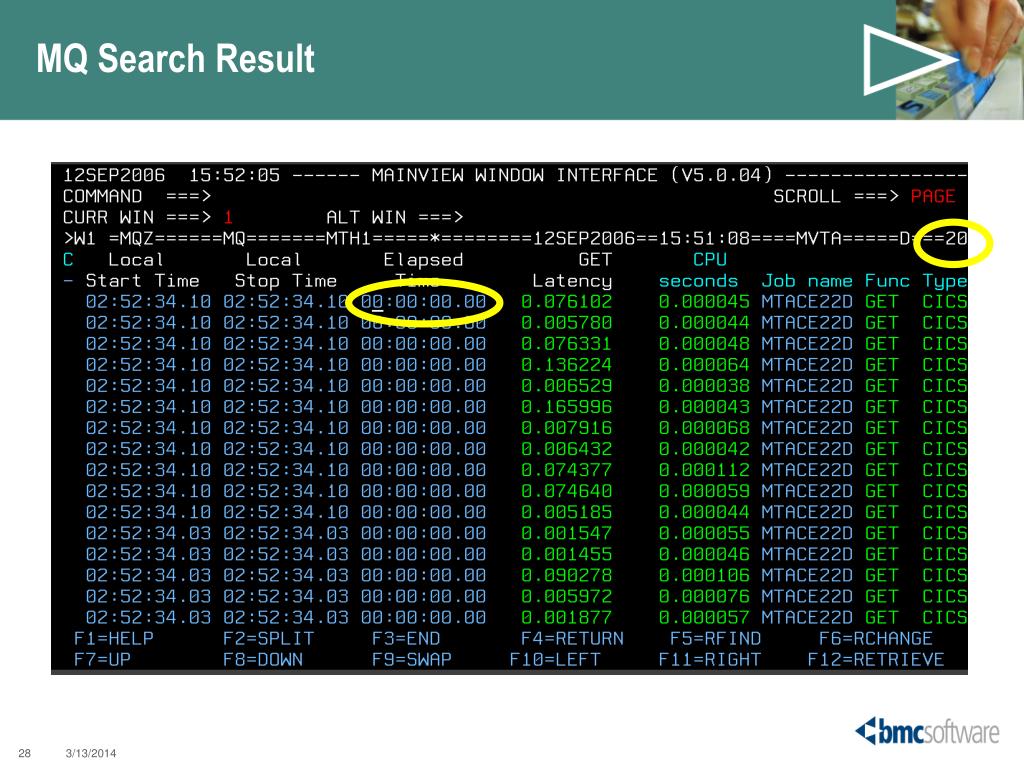The image size is (1024, 768).
Task: Click GET latency value 0.074377
Action: tap(566, 470)
